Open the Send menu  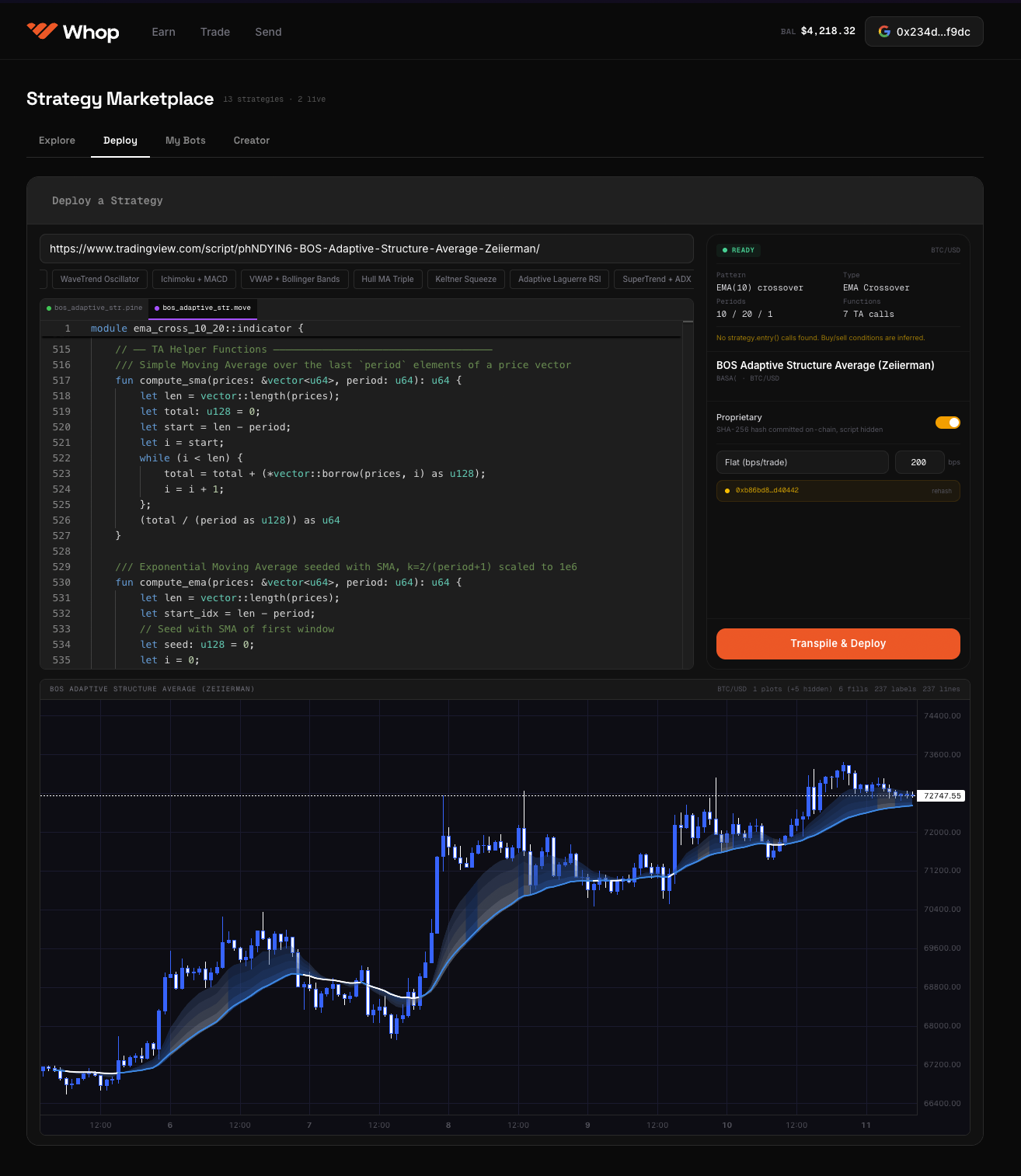coord(268,32)
